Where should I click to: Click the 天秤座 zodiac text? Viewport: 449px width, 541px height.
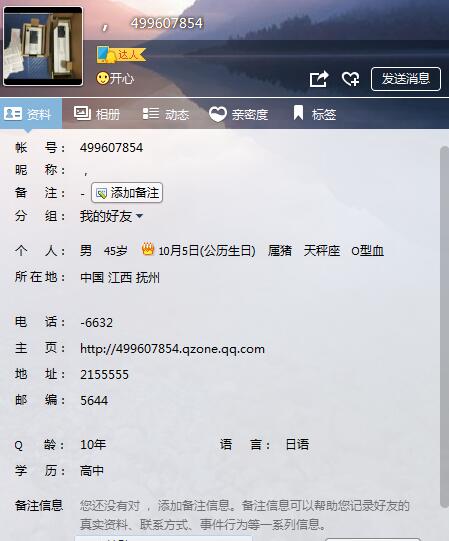(322, 250)
